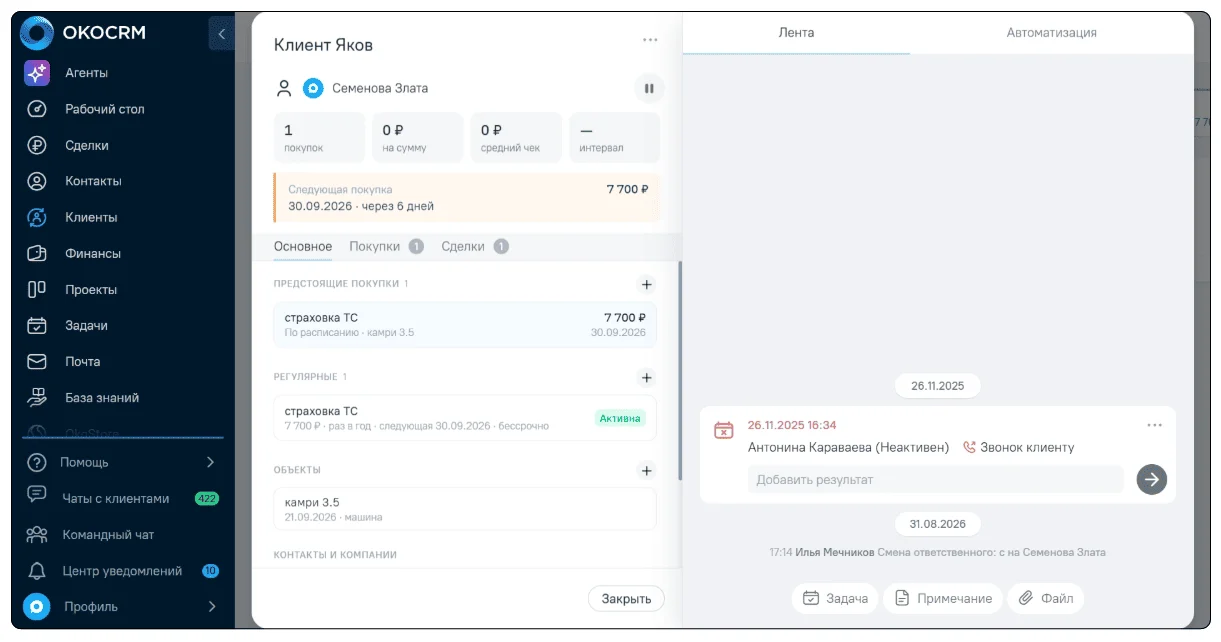Click the OKOCRM logo
This screenshot has height=642, width=1221.
coord(84,33)
